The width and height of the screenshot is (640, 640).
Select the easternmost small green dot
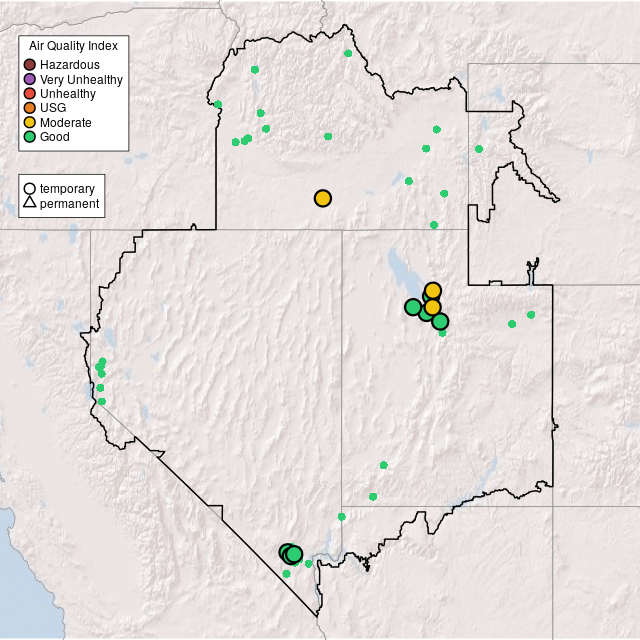[531, 315]
